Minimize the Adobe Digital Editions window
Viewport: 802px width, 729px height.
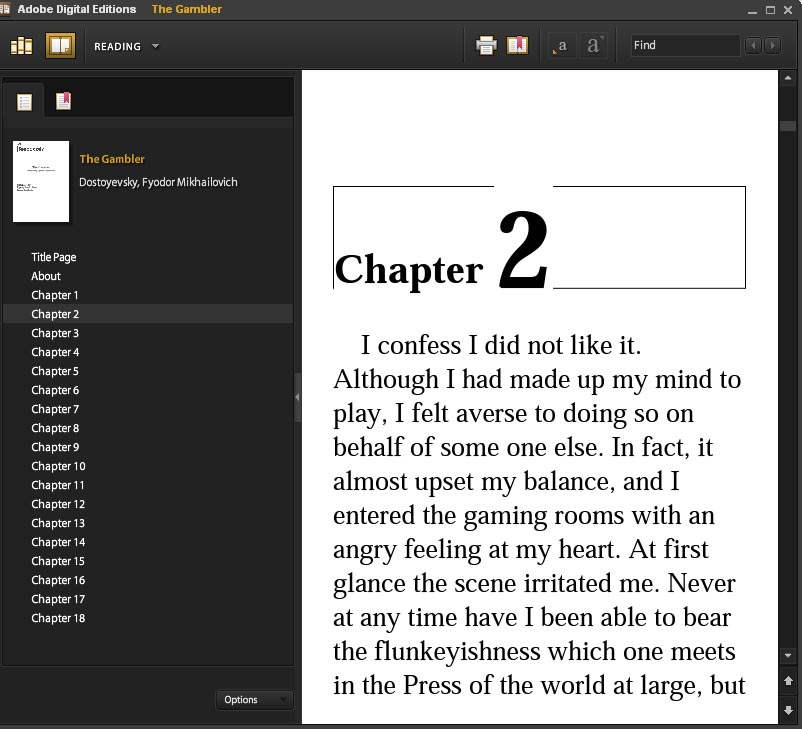pos(752,11)
